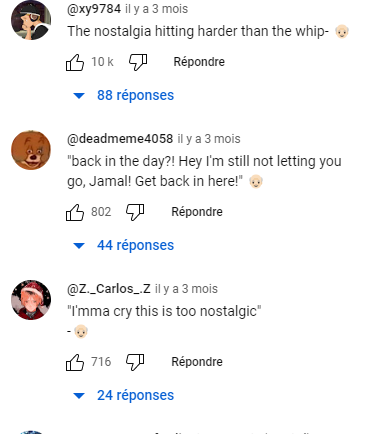This screenshot has height=434, width=386.
Task: Open the @xy9784 profile avatar
Action: pyautogui.click(x=31, y=20)
